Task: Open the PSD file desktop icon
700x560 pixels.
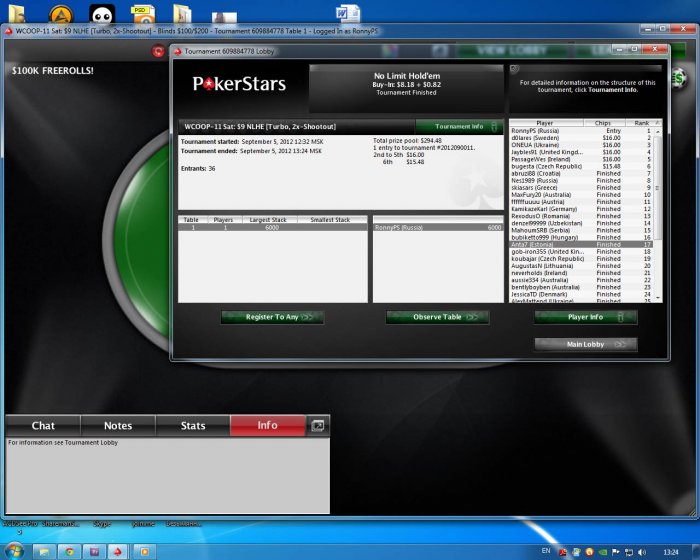Action: pos(143,14)
